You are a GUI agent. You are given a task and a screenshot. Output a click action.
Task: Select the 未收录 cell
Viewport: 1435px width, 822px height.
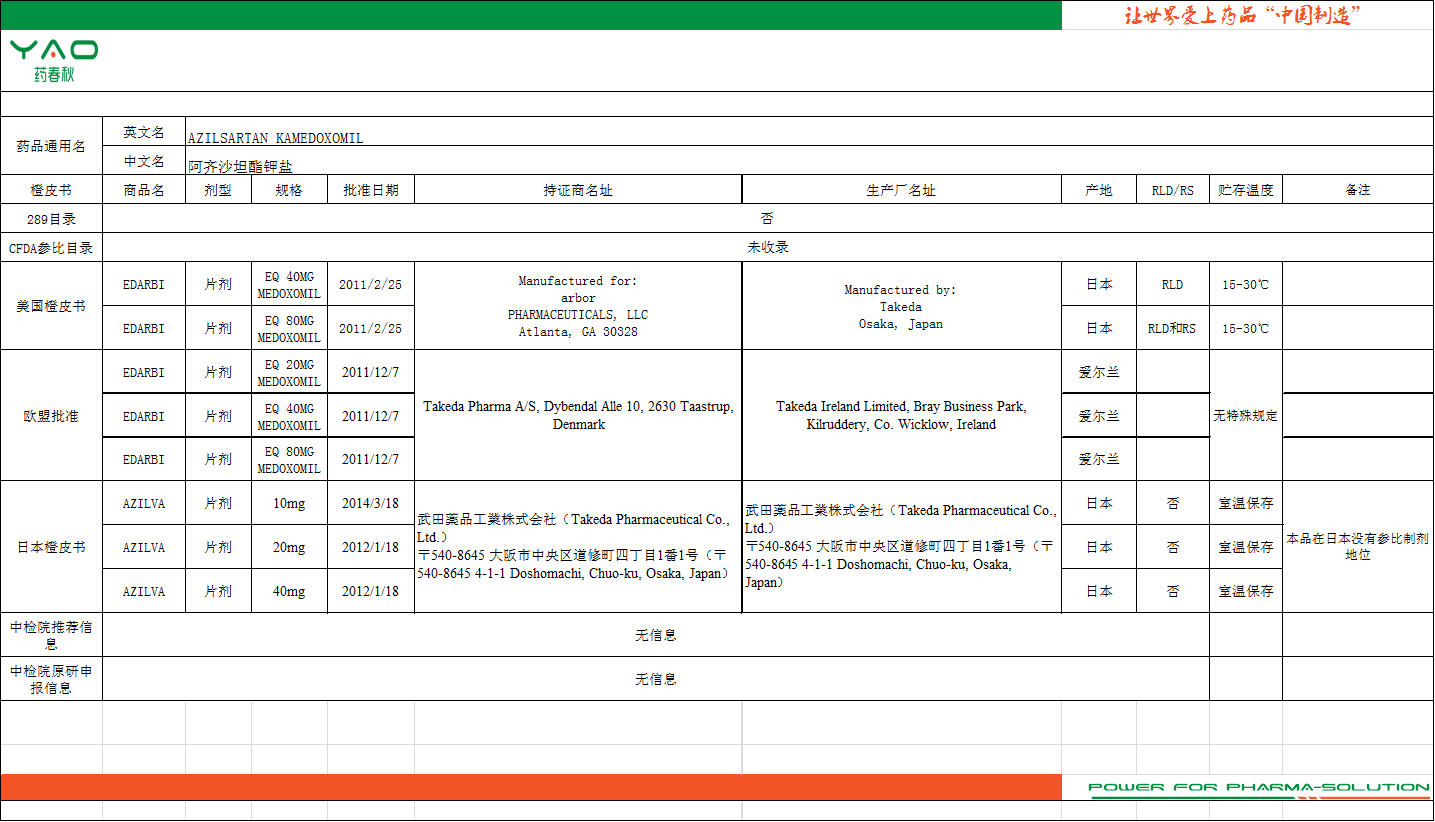point(767,248)
